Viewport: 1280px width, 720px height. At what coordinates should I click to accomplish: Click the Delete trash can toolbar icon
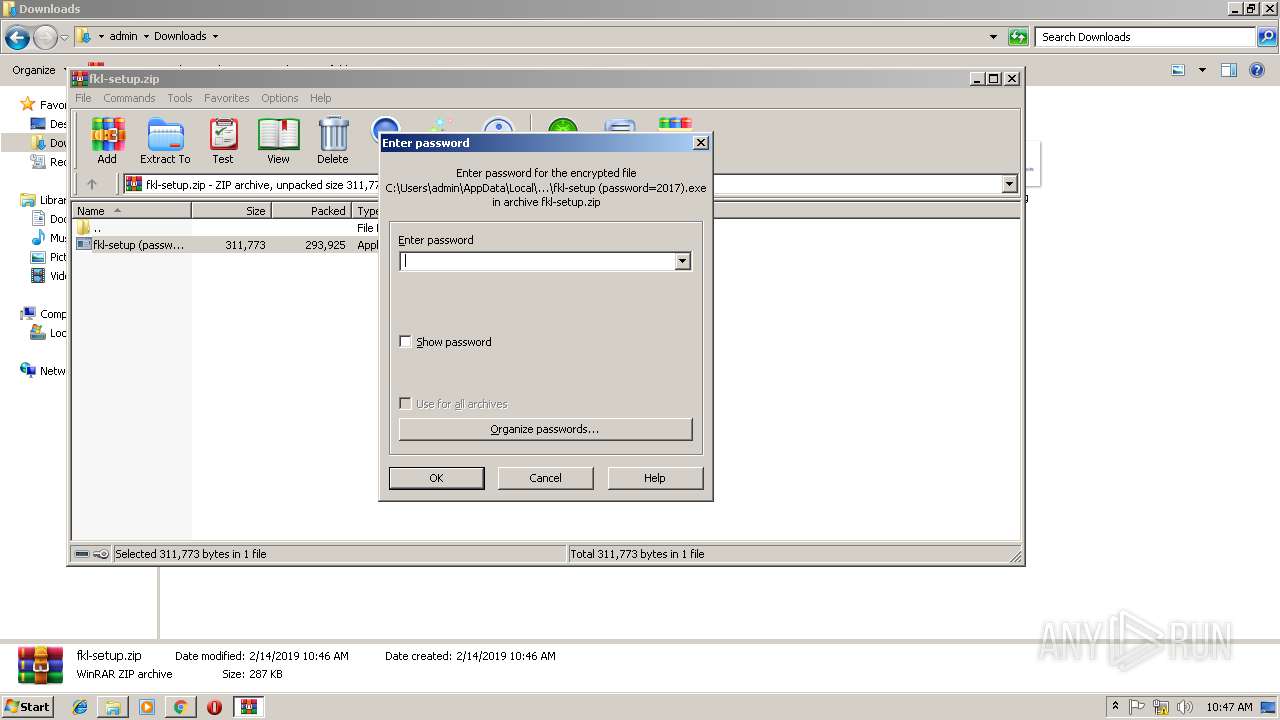coord(333,141)
